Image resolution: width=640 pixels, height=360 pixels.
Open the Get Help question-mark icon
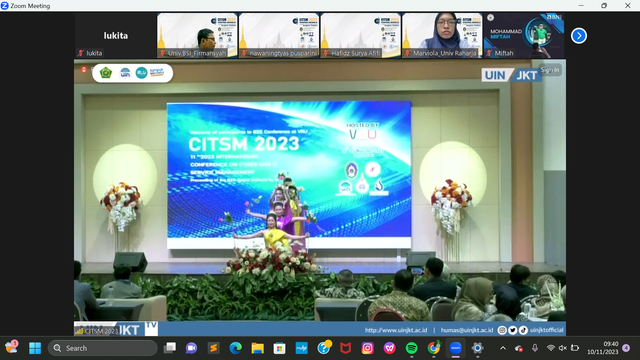click(324, 348)
